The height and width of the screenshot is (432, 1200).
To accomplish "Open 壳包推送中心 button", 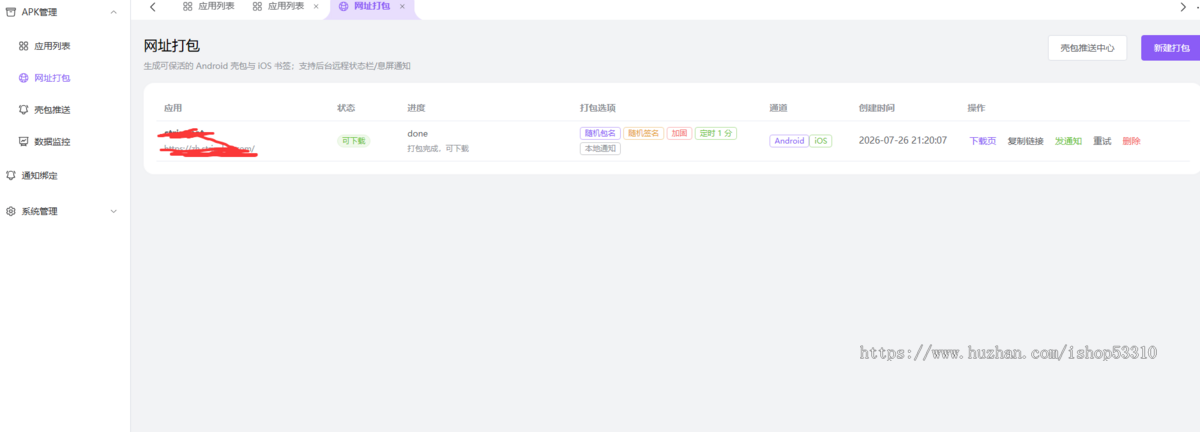I will pyautogui.click(x=1088, y=48).
